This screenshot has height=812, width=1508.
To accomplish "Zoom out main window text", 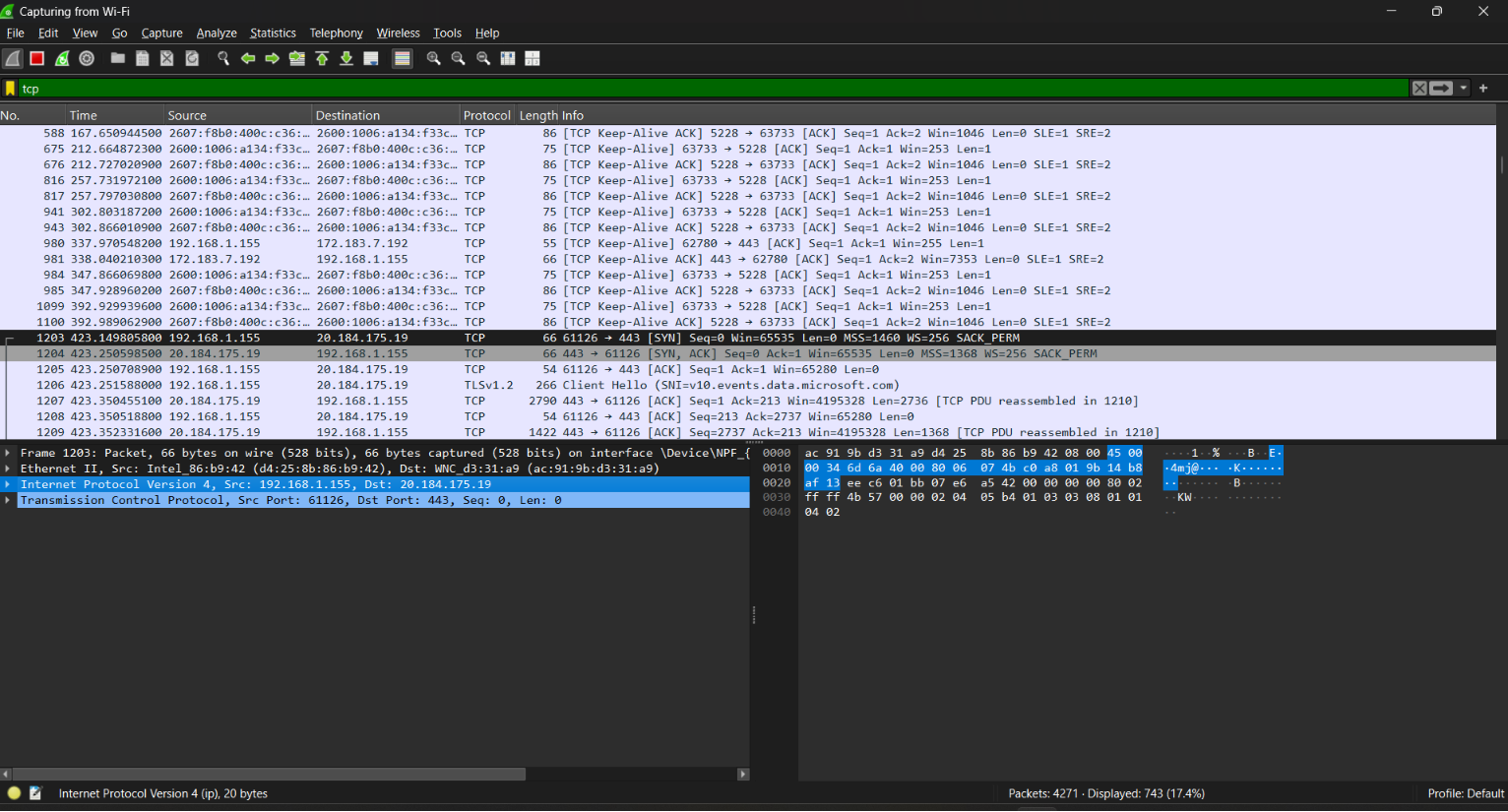I will 458,59.
